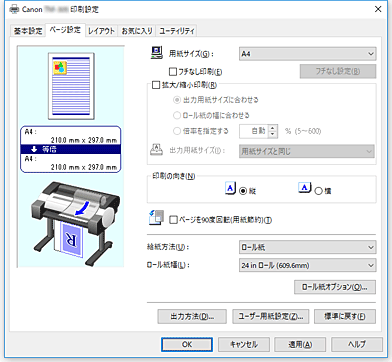Switch to the ユーティリティ tab
The width and height of the screenshot is (392, 362).
[x=176, y=31]
